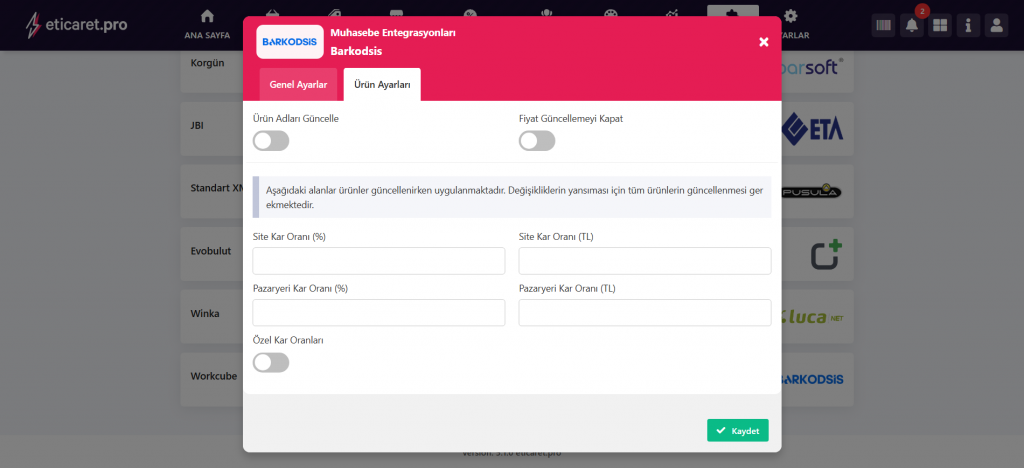Enable the Ürün Adları Güncelle toggle
This screenshot has width=1024, height=468.
pos(271,141)
